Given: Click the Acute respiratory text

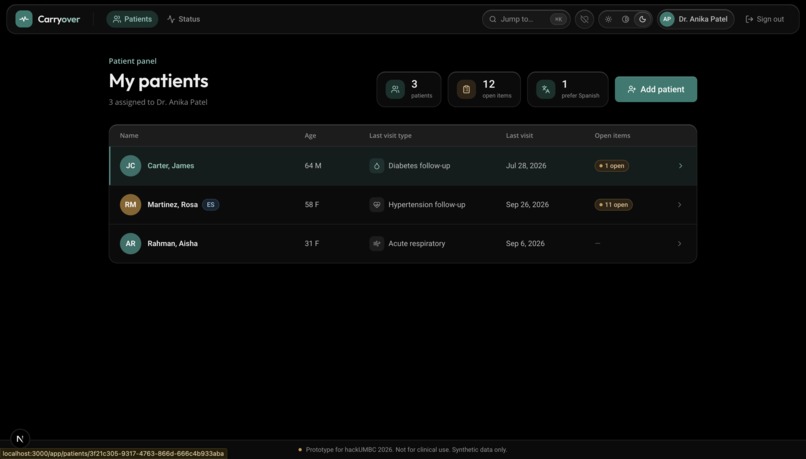Looking at the screenshot, I should 417,244.
